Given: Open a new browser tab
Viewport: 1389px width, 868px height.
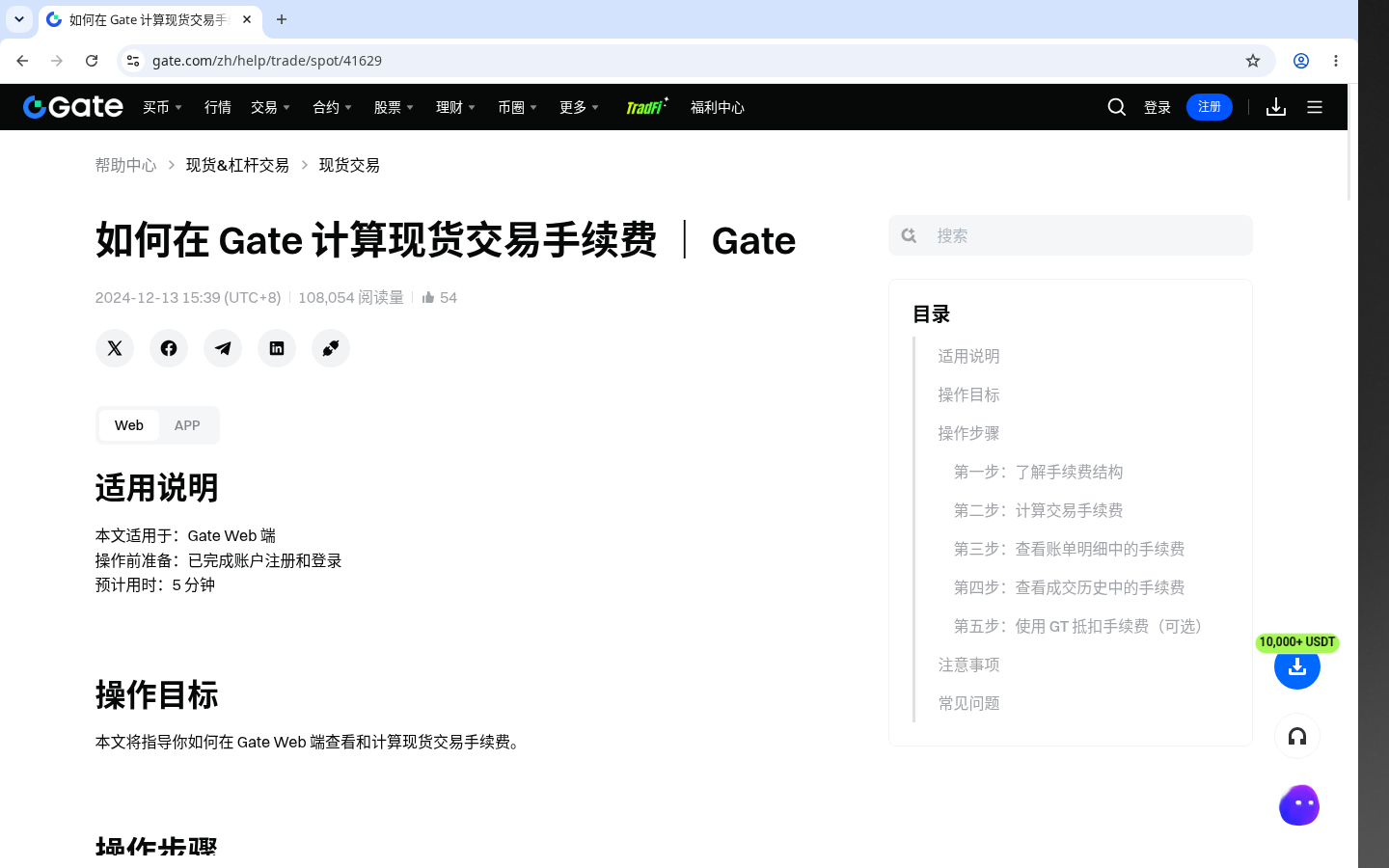Looking at the screenshot, I should [282, 19].
